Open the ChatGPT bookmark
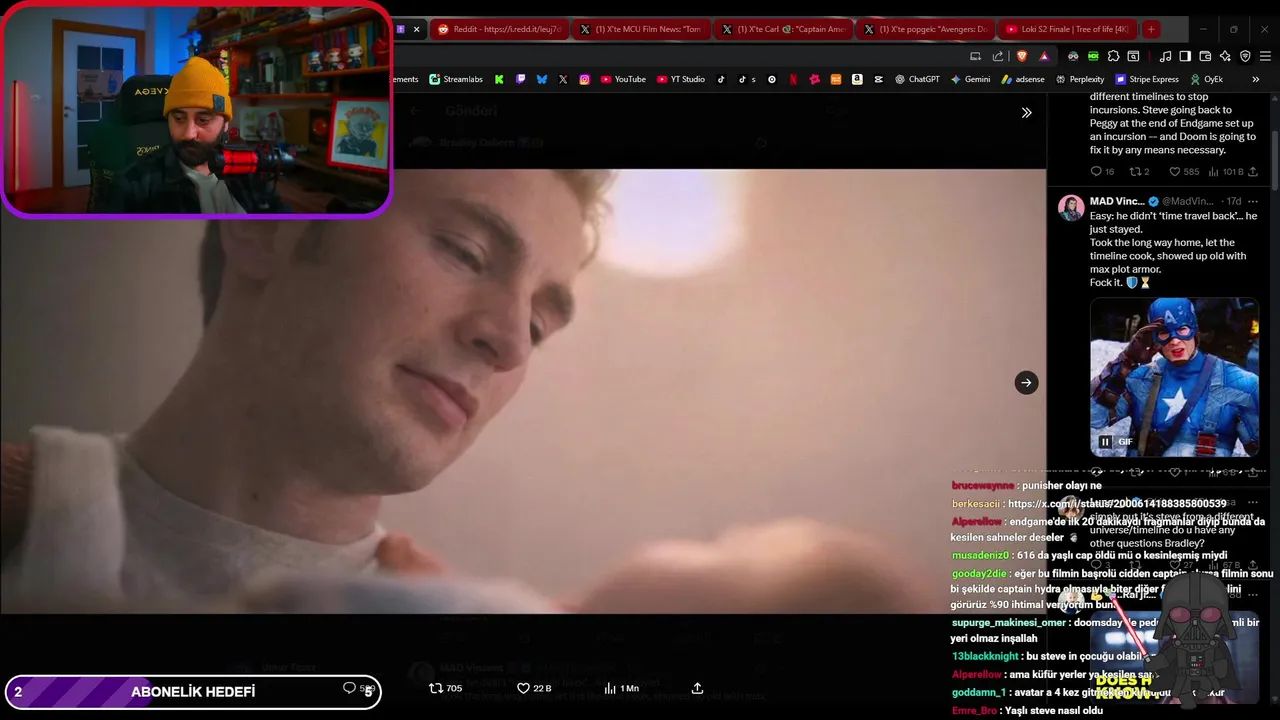Image resolution: width=1280 pixels, height=720 pixels. [x=917, y=79]
